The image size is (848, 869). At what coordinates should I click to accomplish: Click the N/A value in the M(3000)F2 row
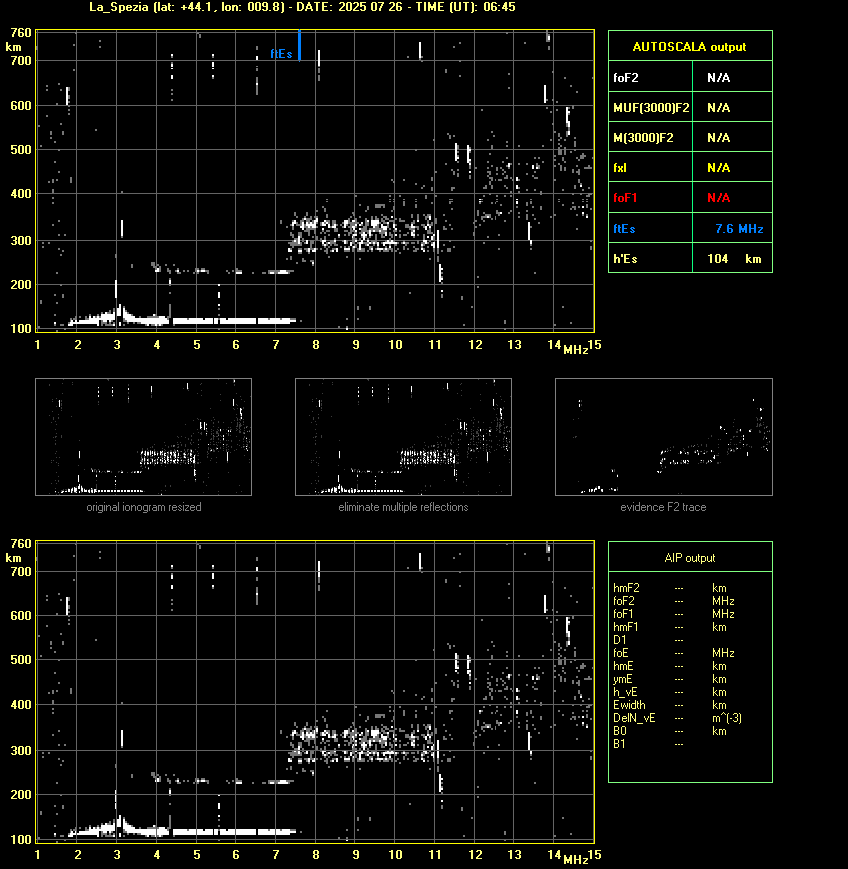pyautogui.click(x=718, y=137)
